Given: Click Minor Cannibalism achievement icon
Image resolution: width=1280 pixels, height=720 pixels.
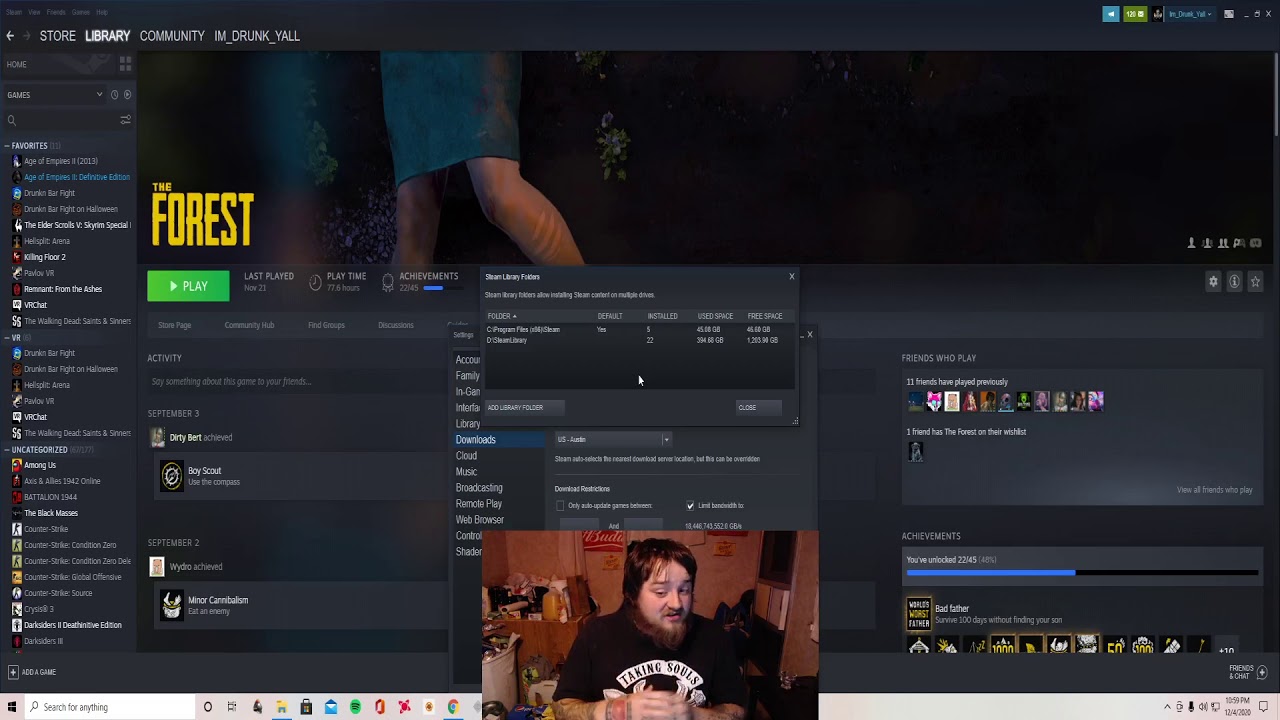Looking at the screenshot, I should click(x=172, y=605).
